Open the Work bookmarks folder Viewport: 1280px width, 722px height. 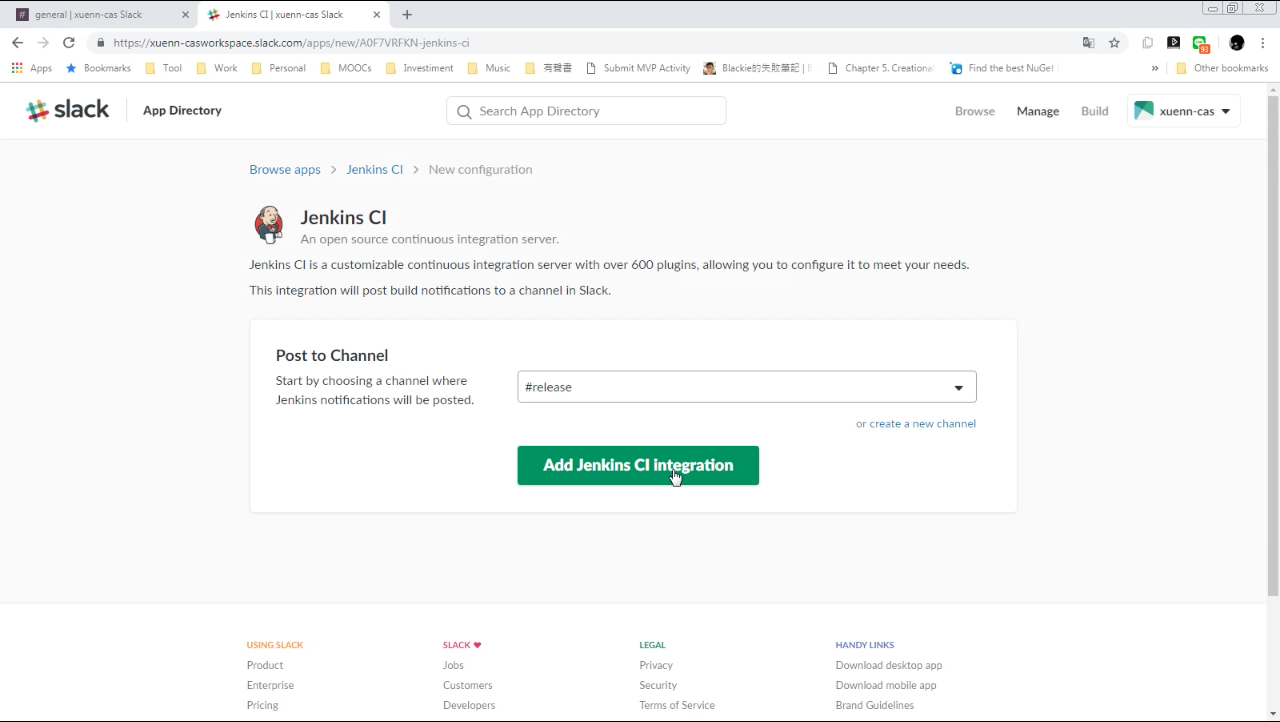pyautogui.click(x=217, y=68)
